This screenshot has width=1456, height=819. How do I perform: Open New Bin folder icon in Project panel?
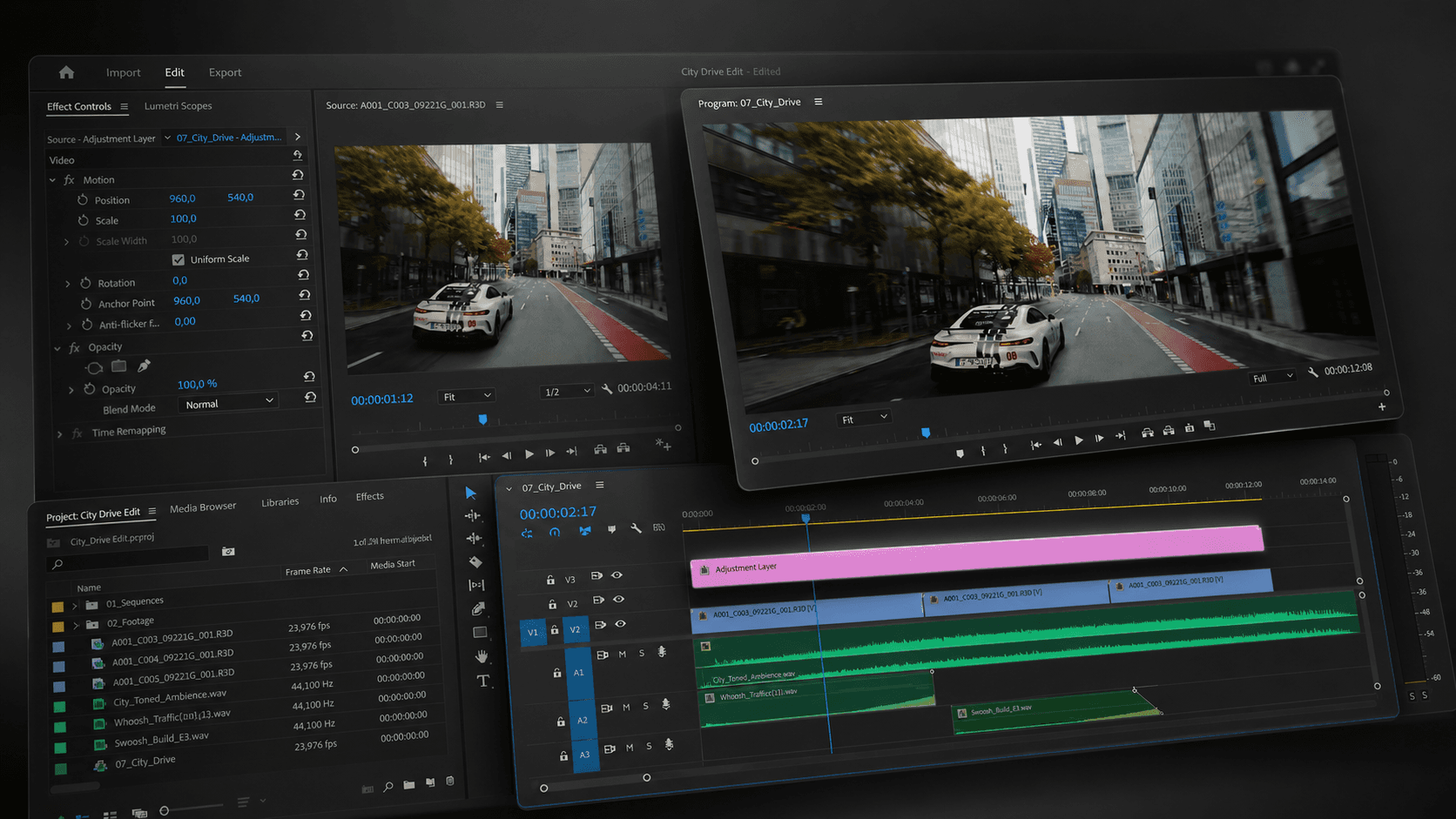[409, 785]
